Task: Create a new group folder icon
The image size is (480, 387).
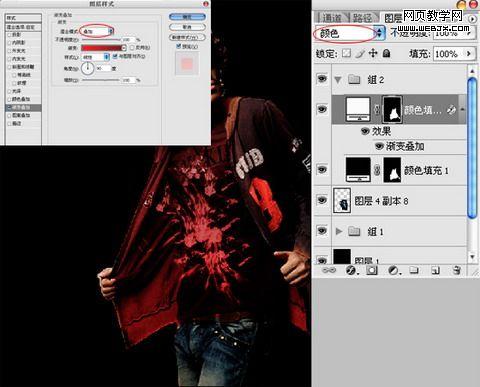Action: [414, 270]
